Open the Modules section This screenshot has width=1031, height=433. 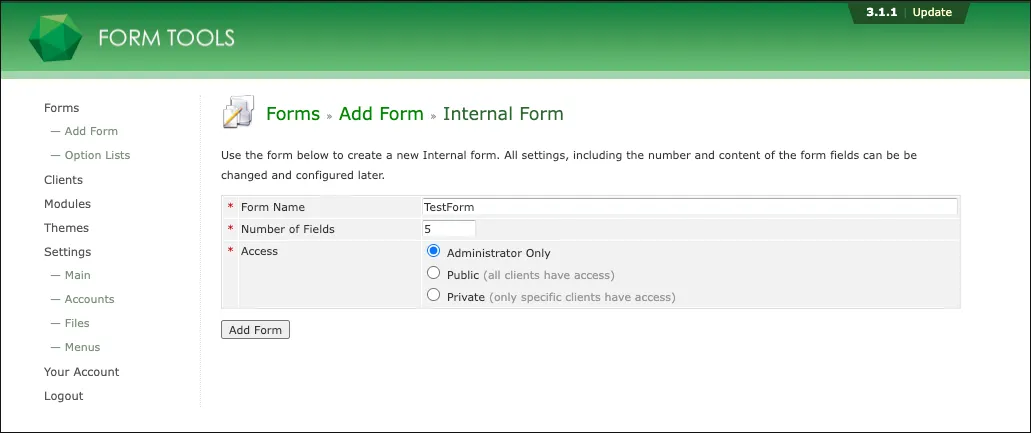[67, 204]
